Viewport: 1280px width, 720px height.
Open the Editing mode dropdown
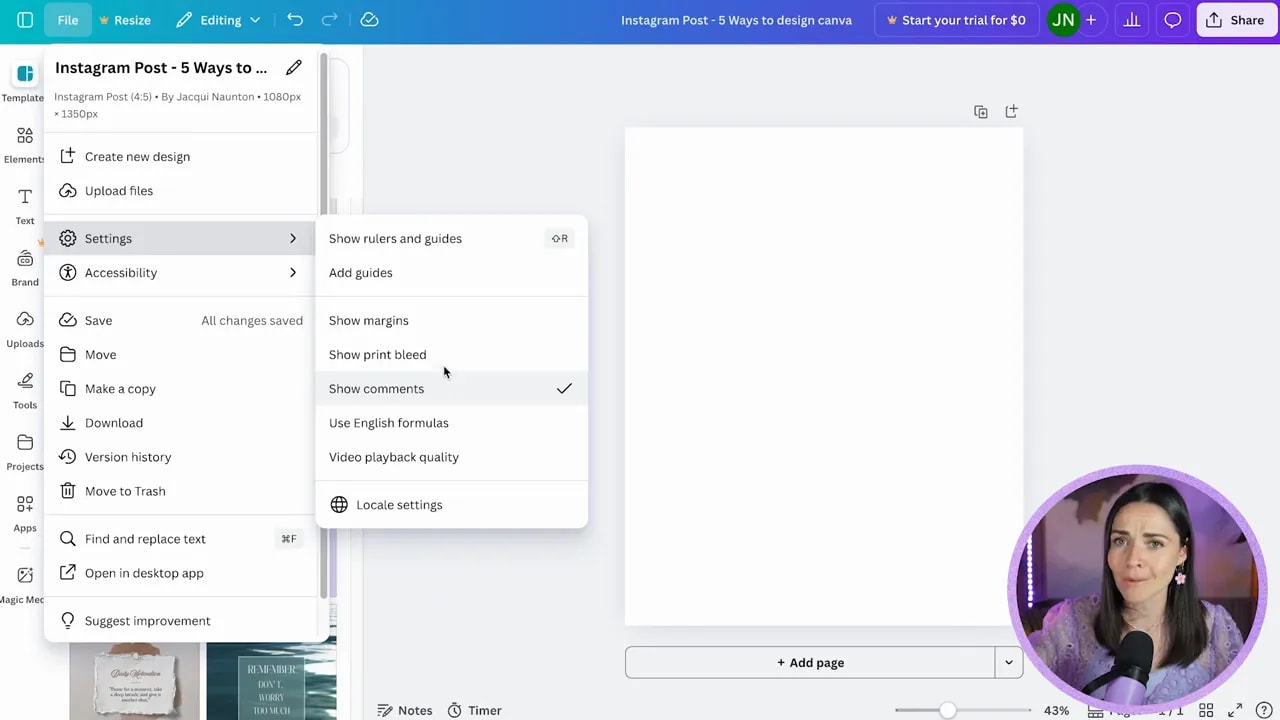pyautogui.click(x=220, y=20)
